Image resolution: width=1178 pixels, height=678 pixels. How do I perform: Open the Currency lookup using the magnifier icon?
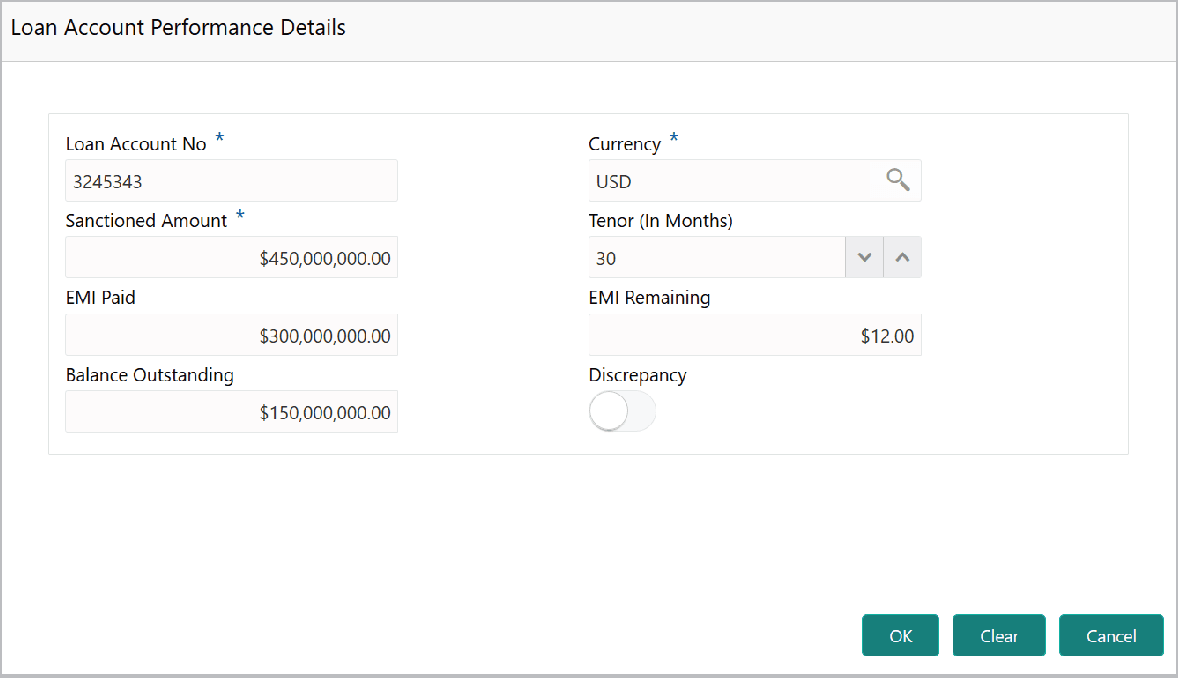[896, 179]
